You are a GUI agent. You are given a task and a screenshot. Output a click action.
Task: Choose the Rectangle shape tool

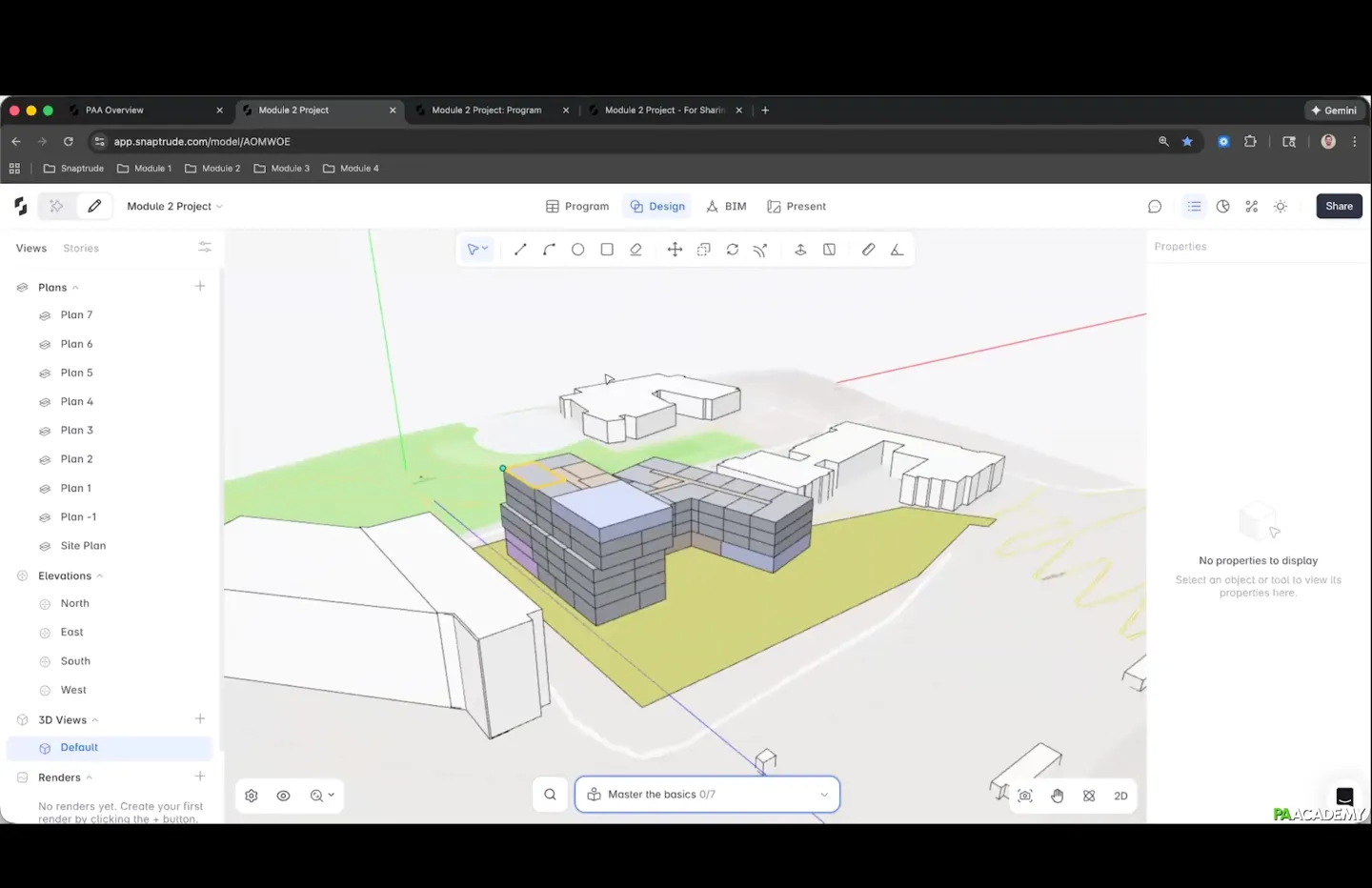pos(607,250)
